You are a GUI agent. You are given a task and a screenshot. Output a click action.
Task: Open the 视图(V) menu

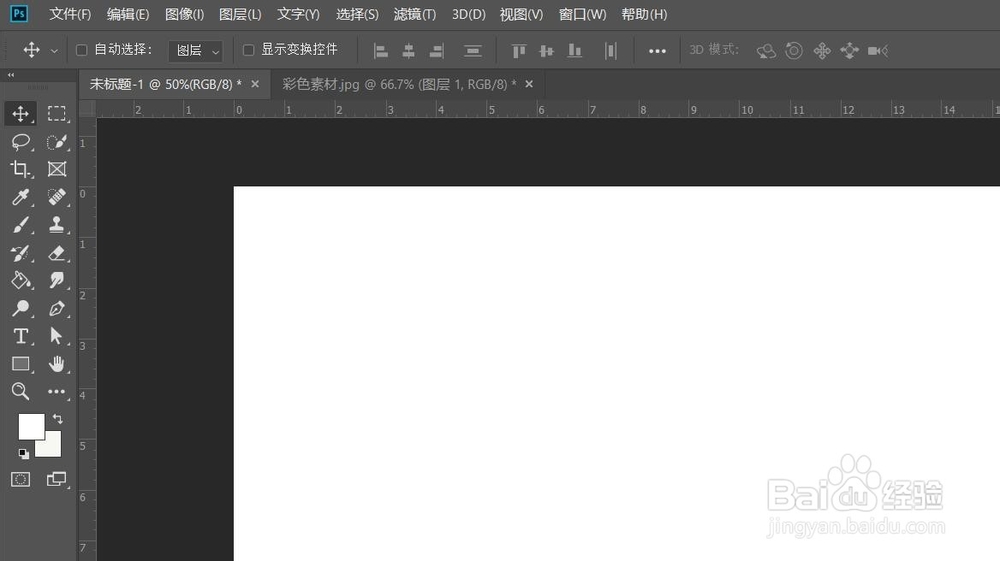(521, 14)
